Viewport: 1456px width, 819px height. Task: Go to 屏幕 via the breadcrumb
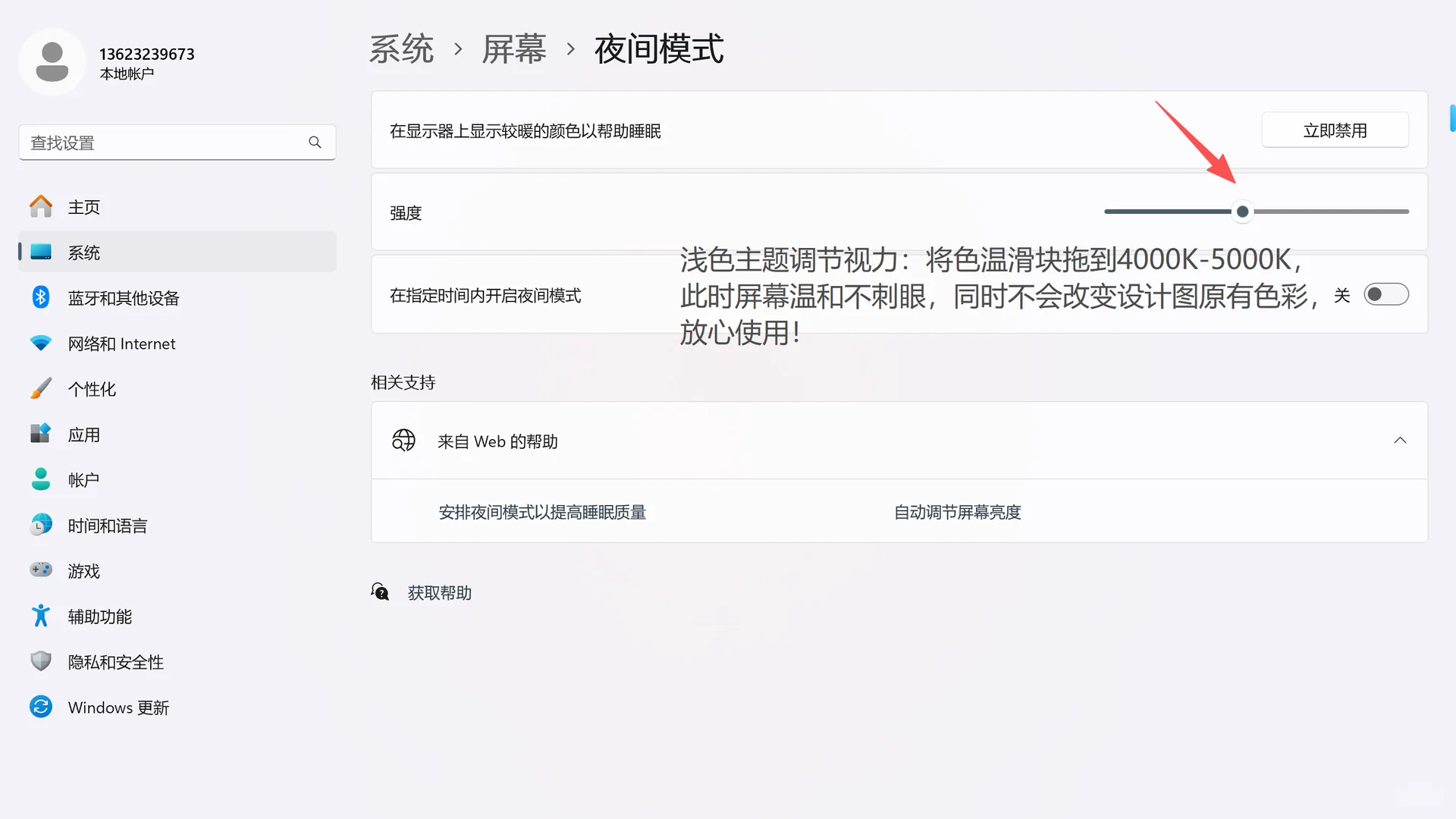(514, 49)
